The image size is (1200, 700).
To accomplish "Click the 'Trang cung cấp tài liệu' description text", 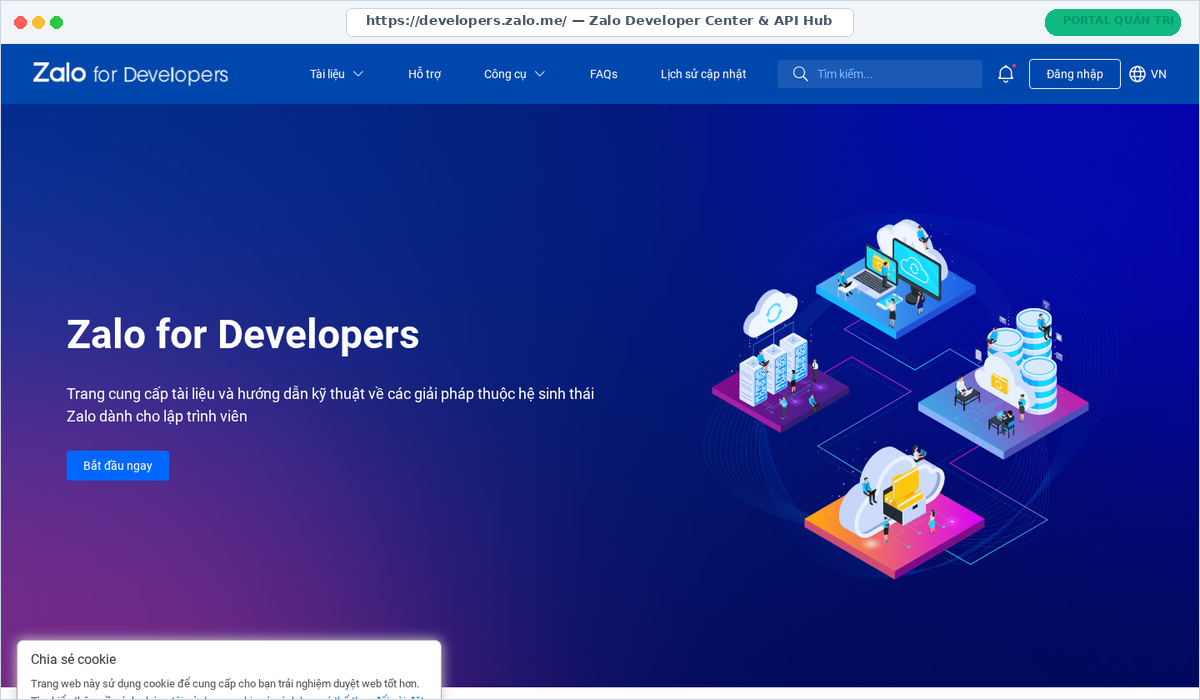I will (330, 405).
